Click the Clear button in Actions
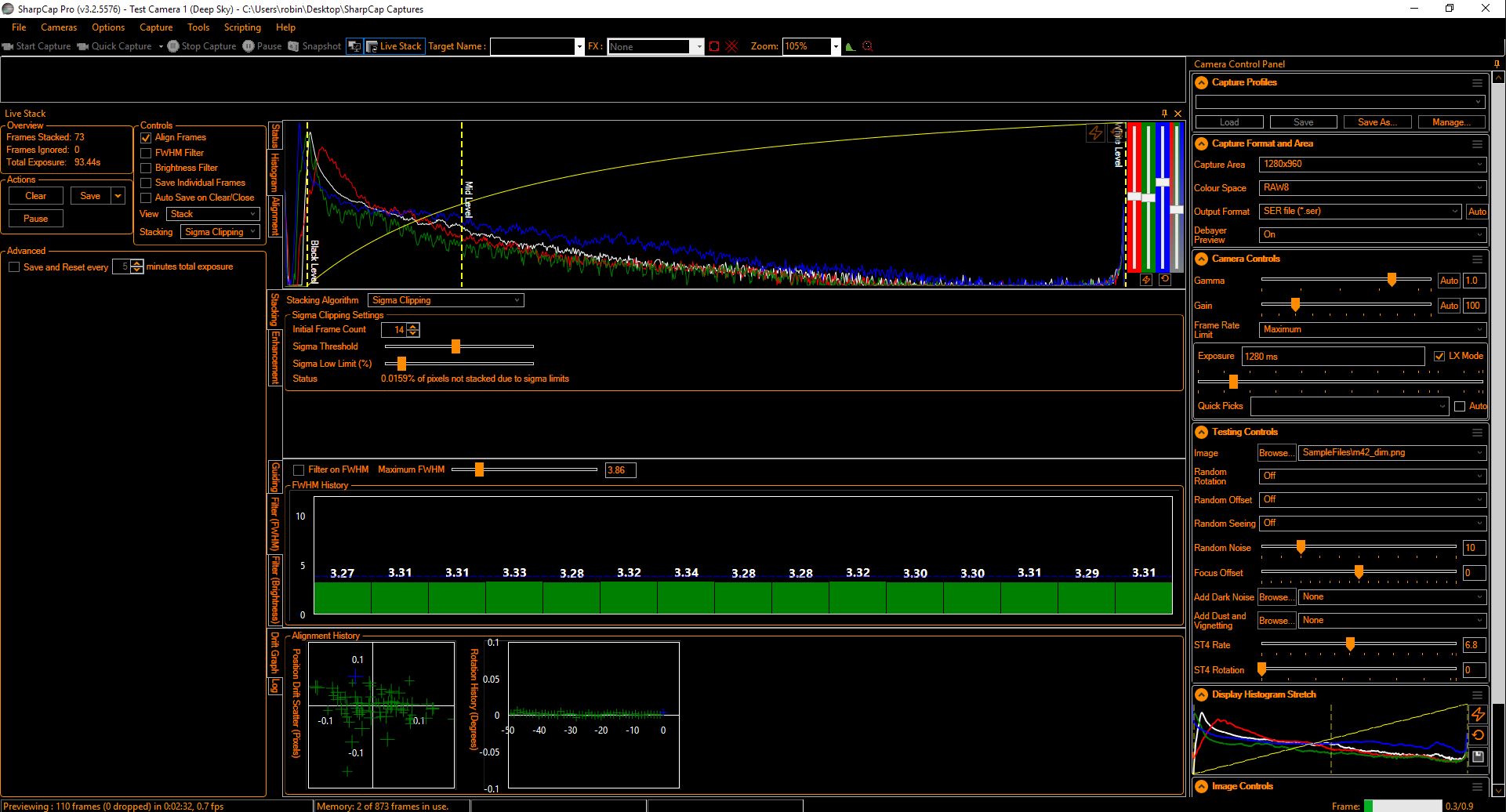The width and height of the screenshot is (1506, 812). [36, 196]
